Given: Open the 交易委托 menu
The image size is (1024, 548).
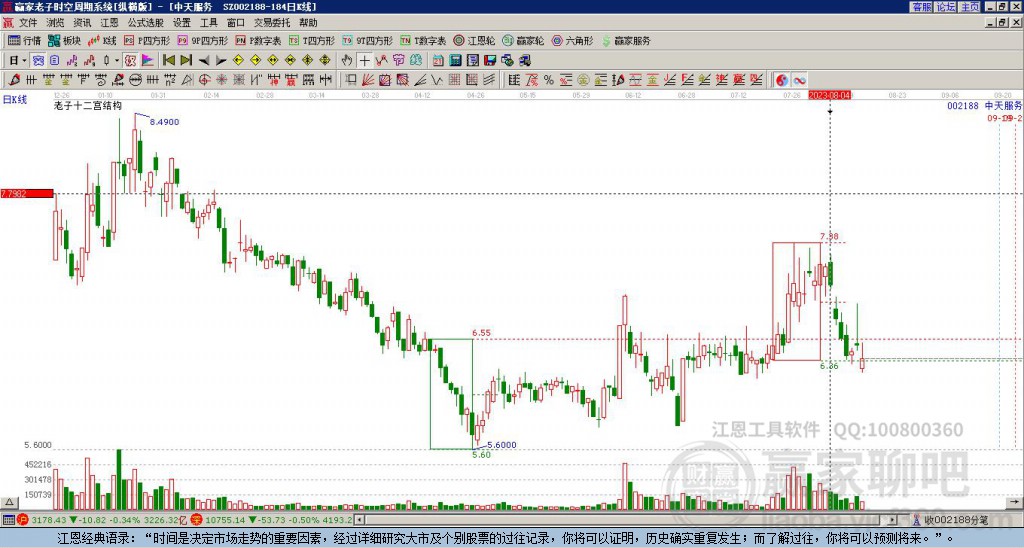Looking at the screenshot, I should click(x=272, y=23).
